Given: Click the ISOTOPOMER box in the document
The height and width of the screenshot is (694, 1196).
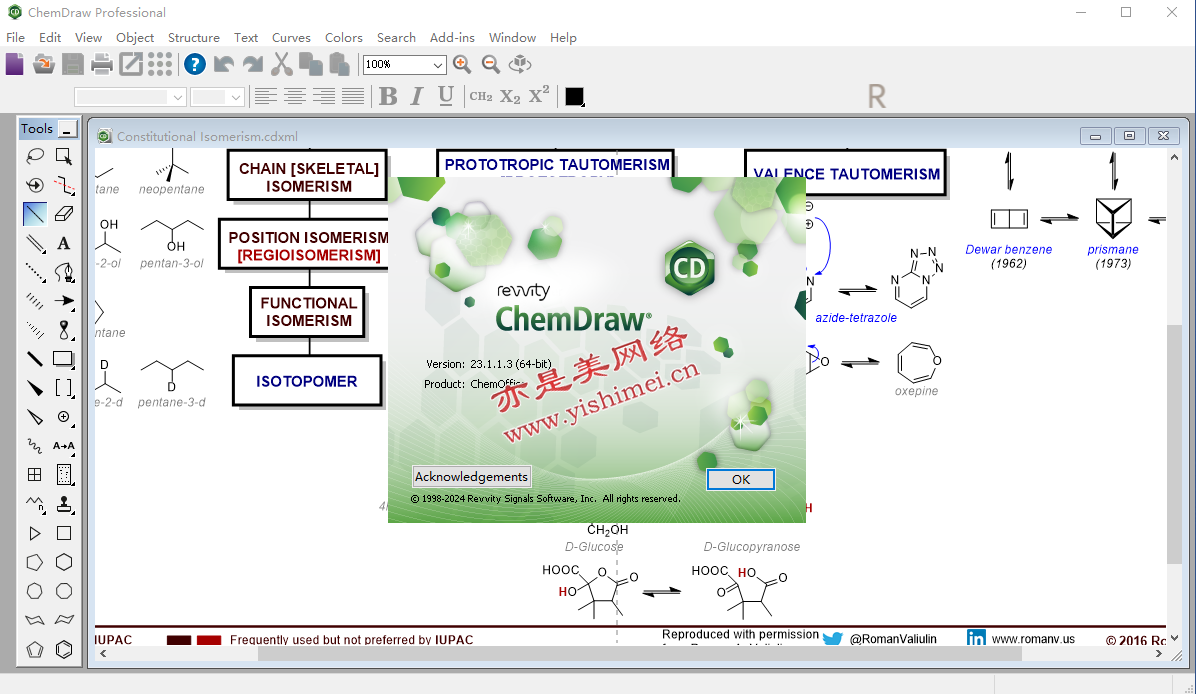Looking at the screenshot, I should click(x=307, y=381).
